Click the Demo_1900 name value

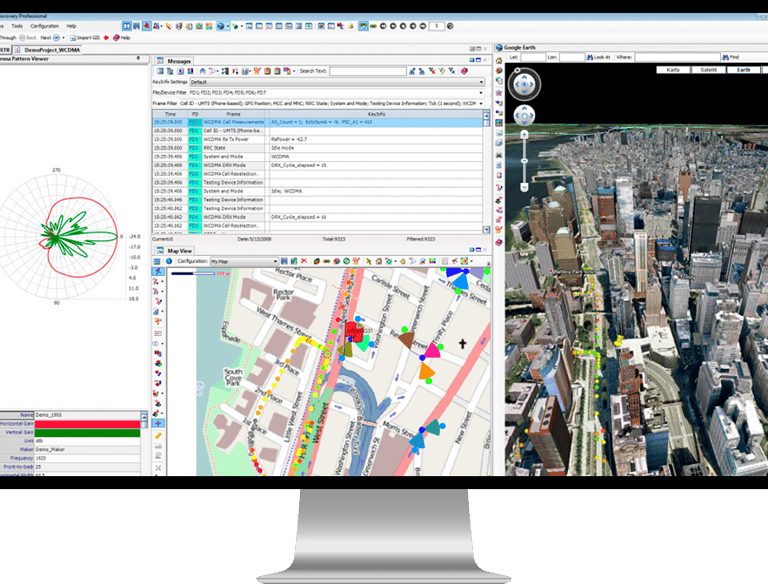click(x=48, y=415)
